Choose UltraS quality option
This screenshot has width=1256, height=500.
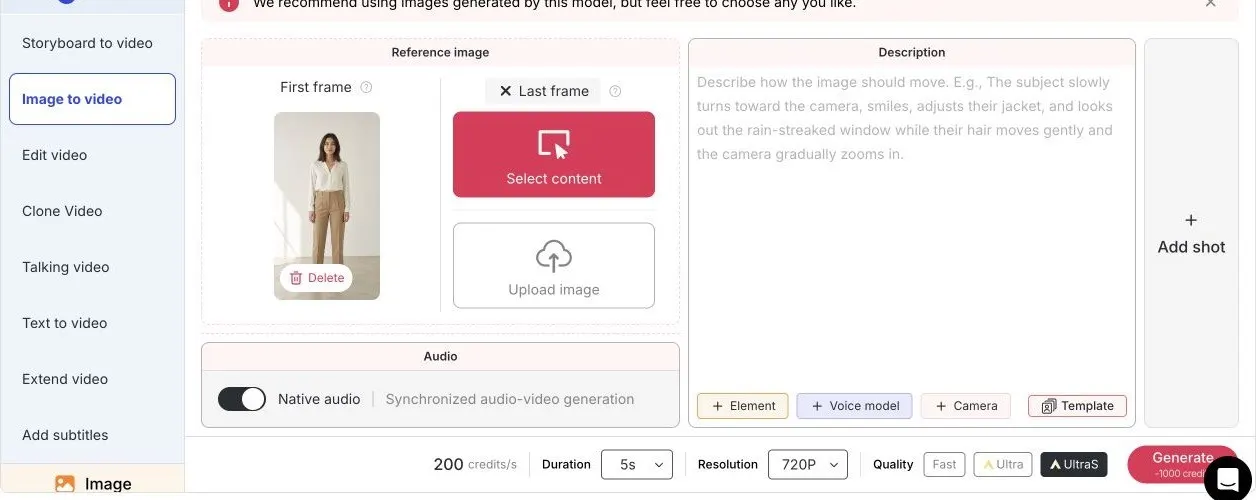[1074, 464]
